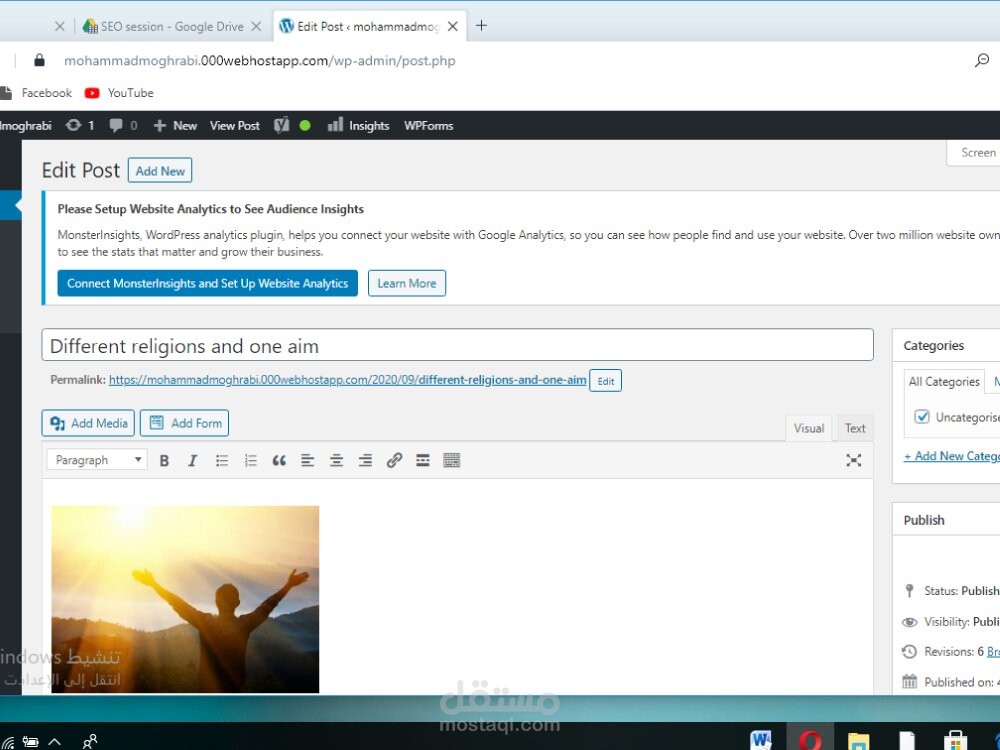
Task: Align text right
Action: 365,460
